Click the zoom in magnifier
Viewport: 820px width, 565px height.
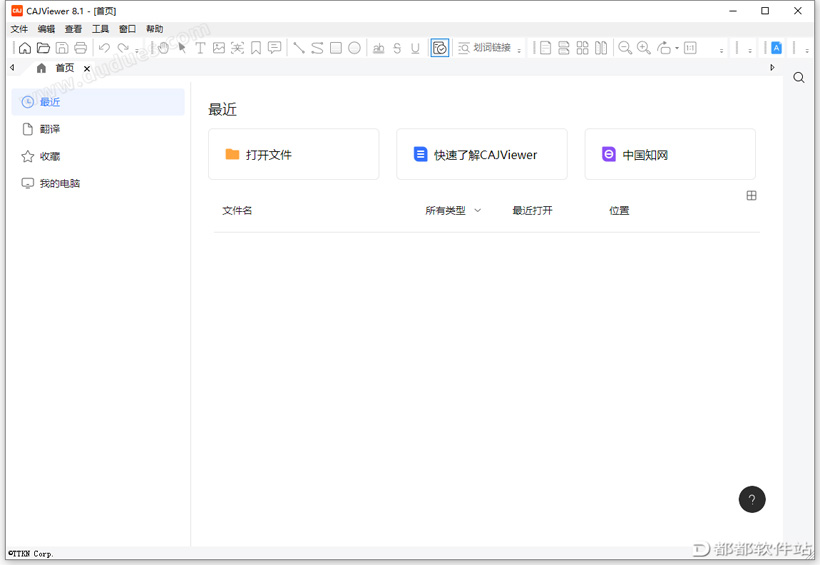tap(644, 48)
